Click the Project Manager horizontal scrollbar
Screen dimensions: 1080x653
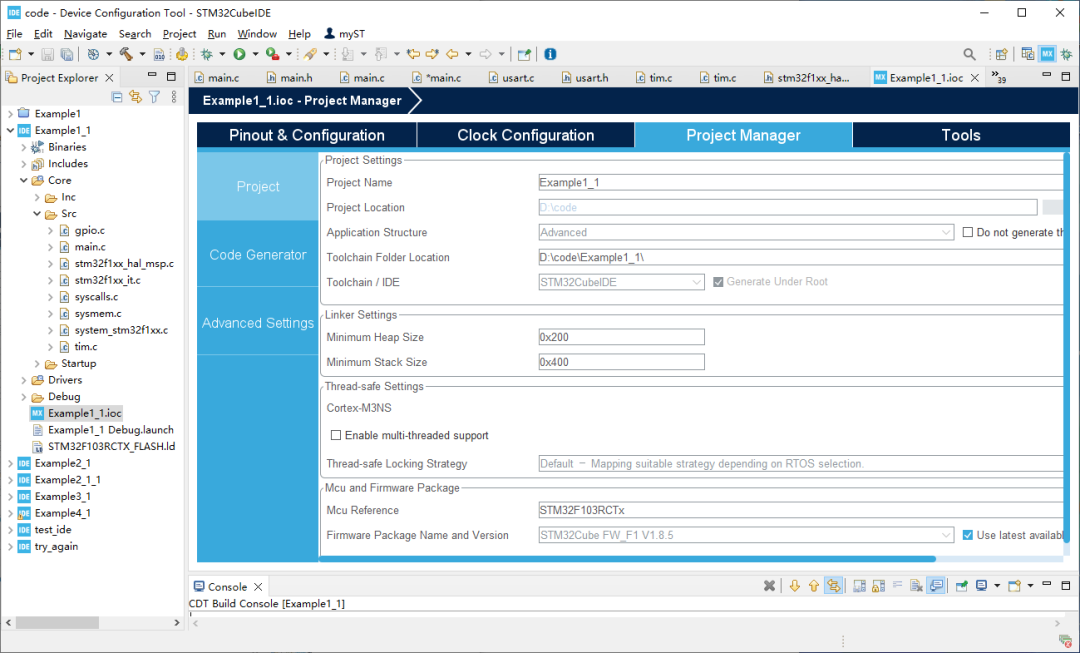(x=627, y=559)
